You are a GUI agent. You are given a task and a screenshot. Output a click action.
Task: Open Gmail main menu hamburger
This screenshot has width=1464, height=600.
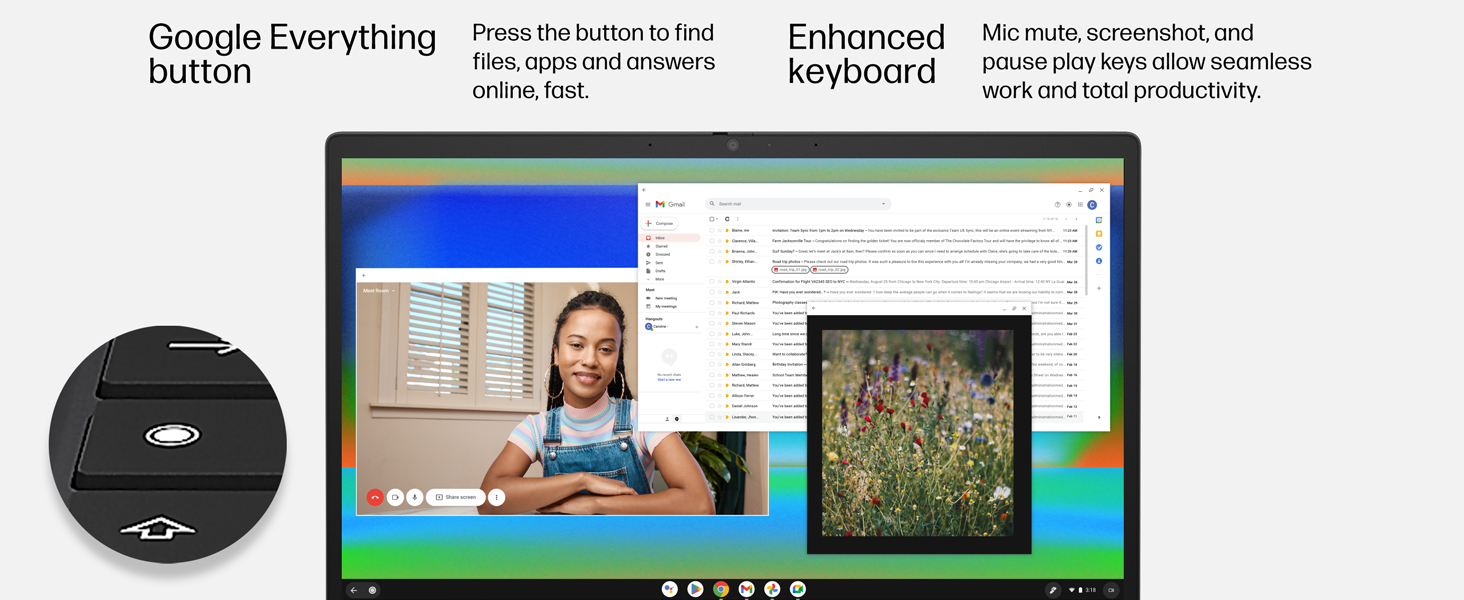click(647, 204)
